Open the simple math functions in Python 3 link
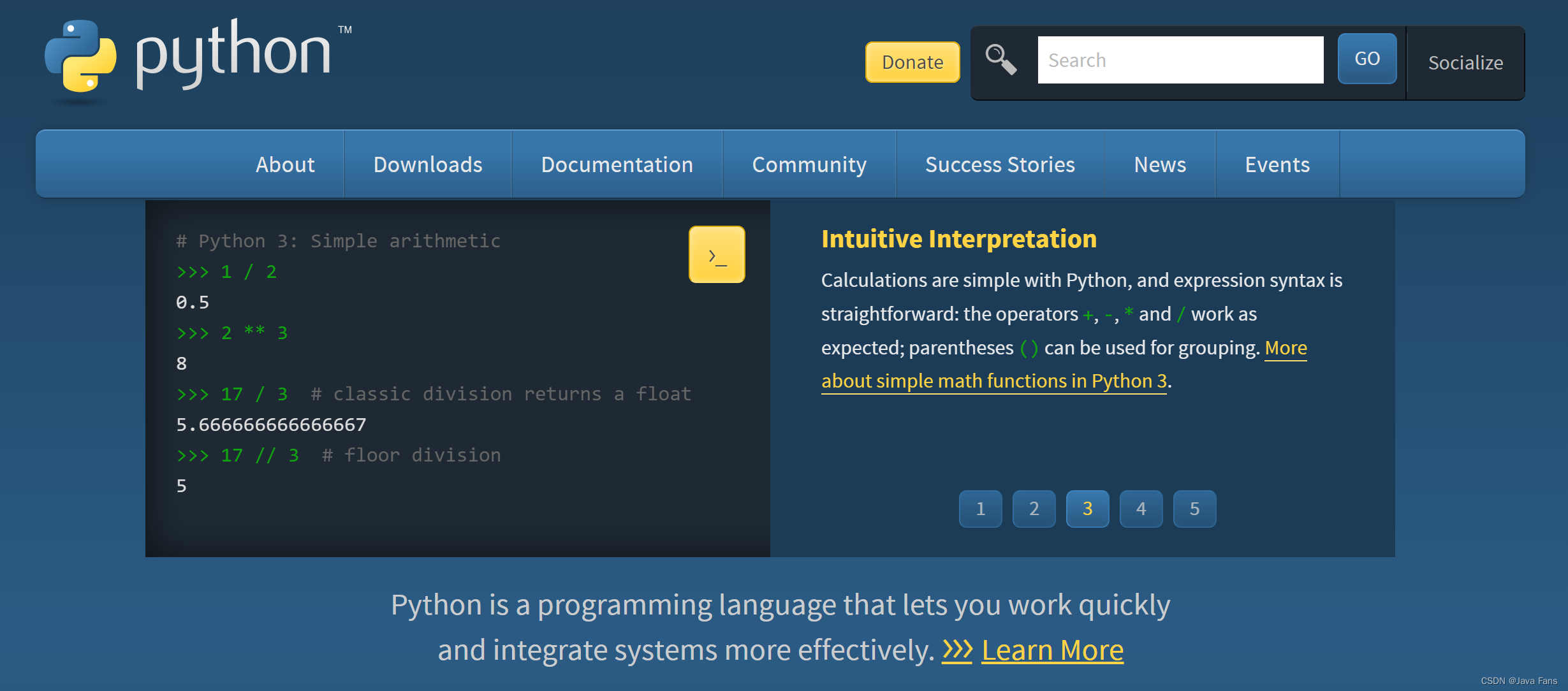This screenshot has width=1568, height=691. pos(994,381)
